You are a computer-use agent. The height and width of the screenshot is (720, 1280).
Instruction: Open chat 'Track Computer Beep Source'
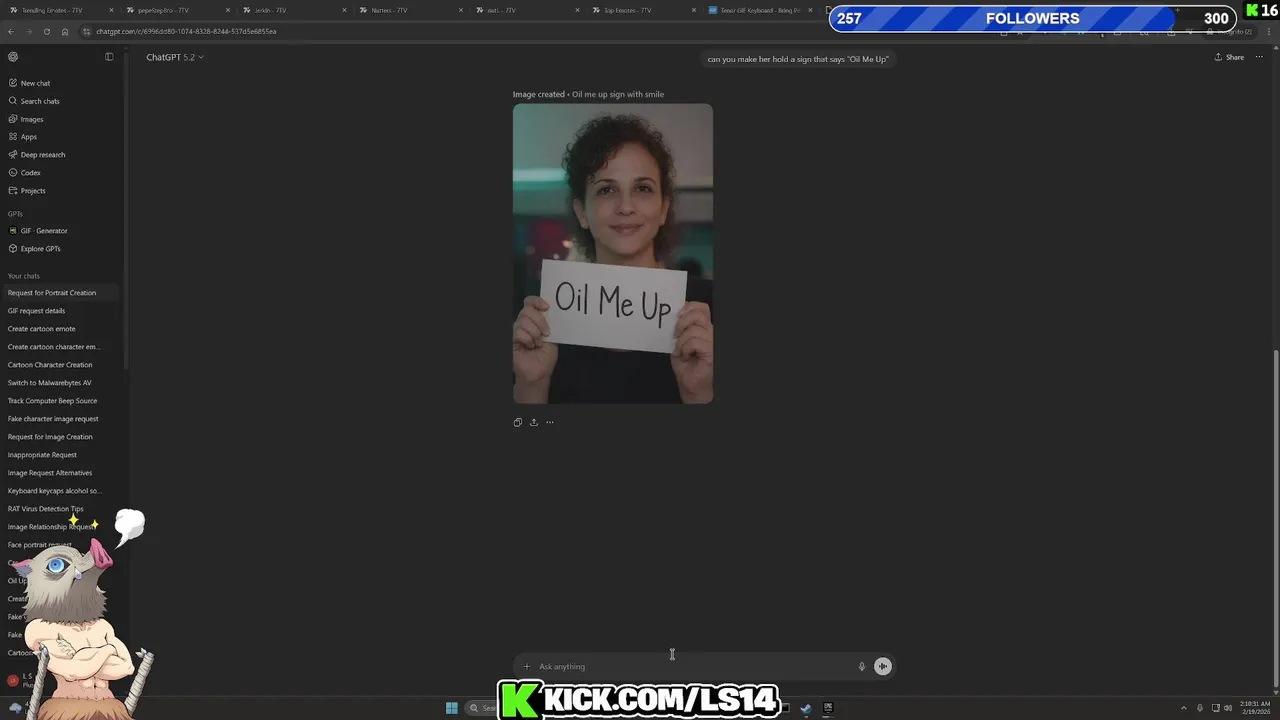[x=60, y=401]
